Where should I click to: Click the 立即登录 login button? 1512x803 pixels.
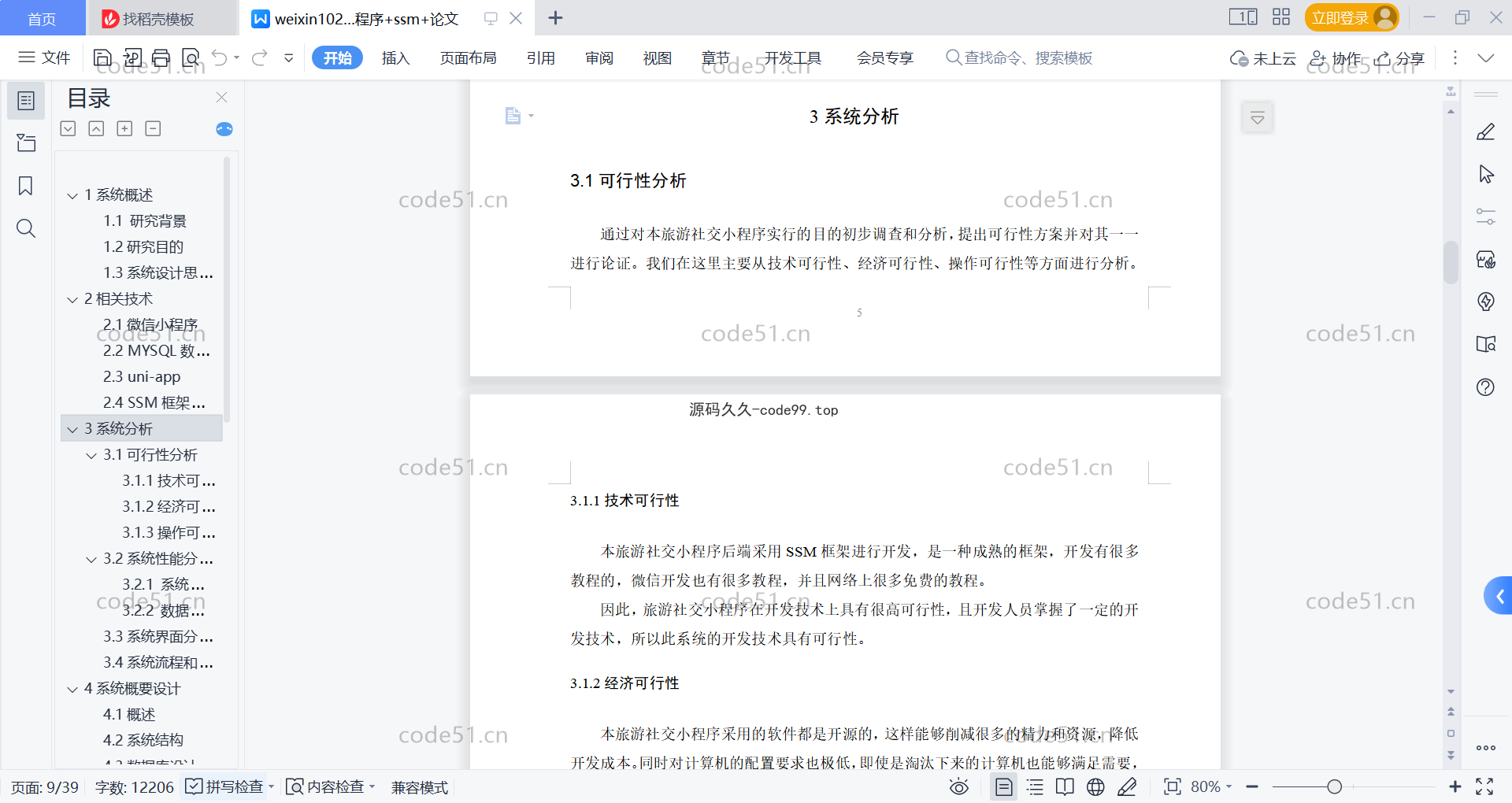point(1351,17)
